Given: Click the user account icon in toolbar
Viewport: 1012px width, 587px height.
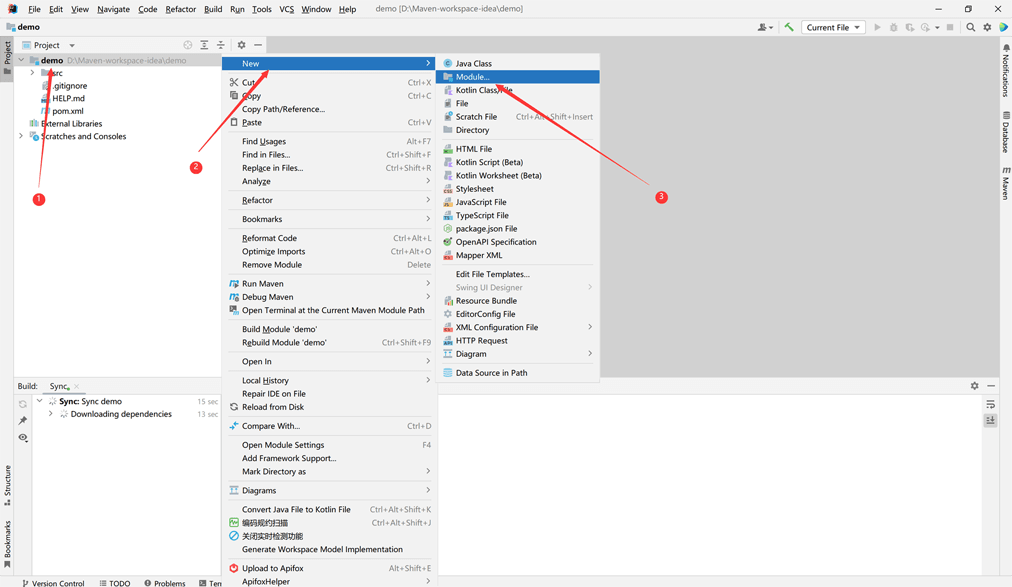Looking at the screenshot, I should click(x=765, y=27).
